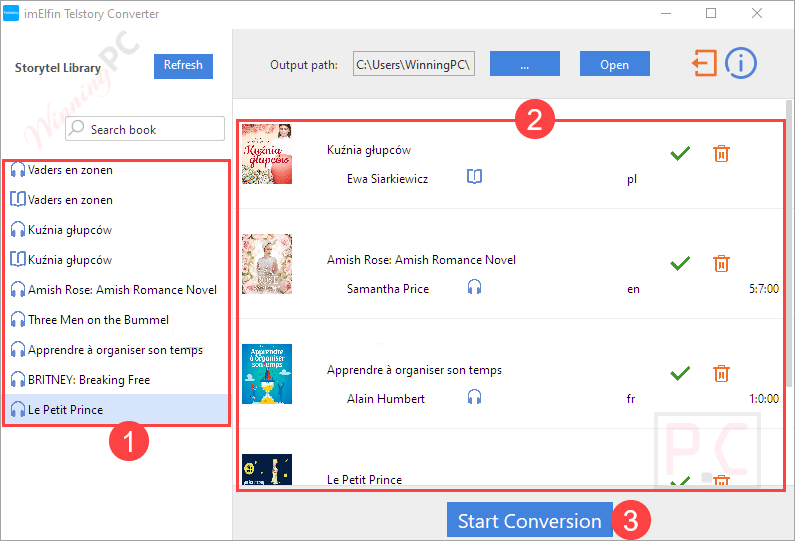Click the headphones icon next to Samantha Price
Screen dimensions: 795x541
(x=474, y=287)
